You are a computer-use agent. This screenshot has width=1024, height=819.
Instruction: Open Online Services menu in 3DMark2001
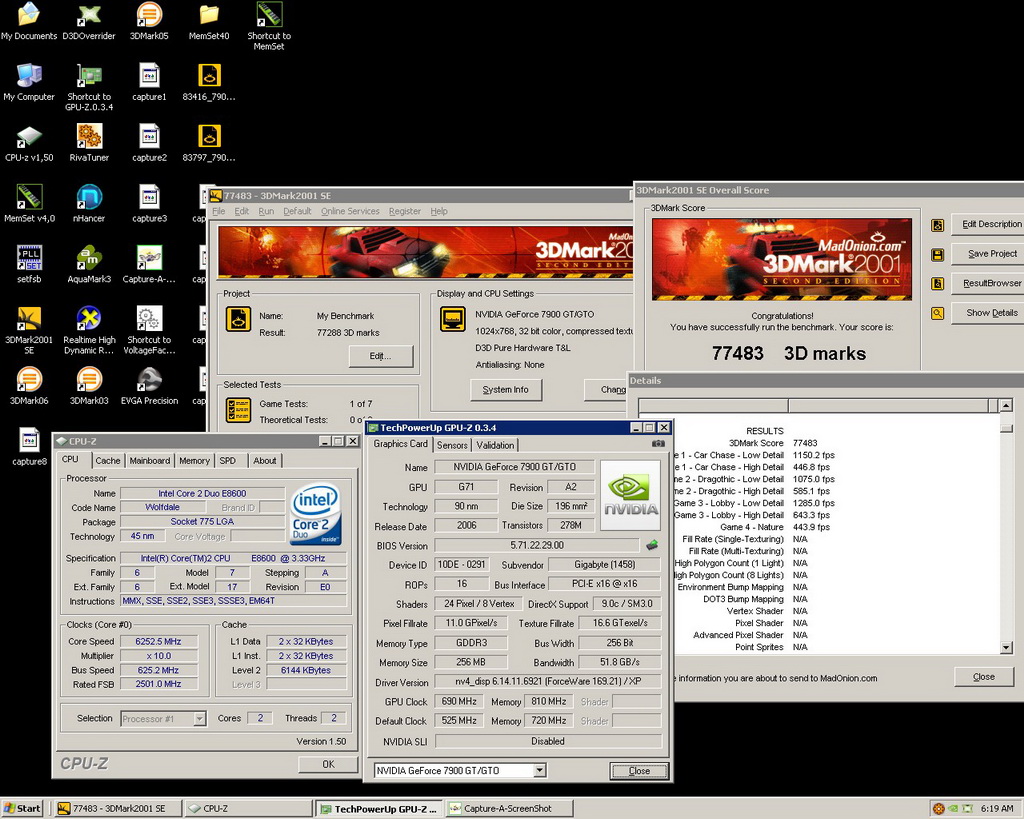click(x=350, y=211)
